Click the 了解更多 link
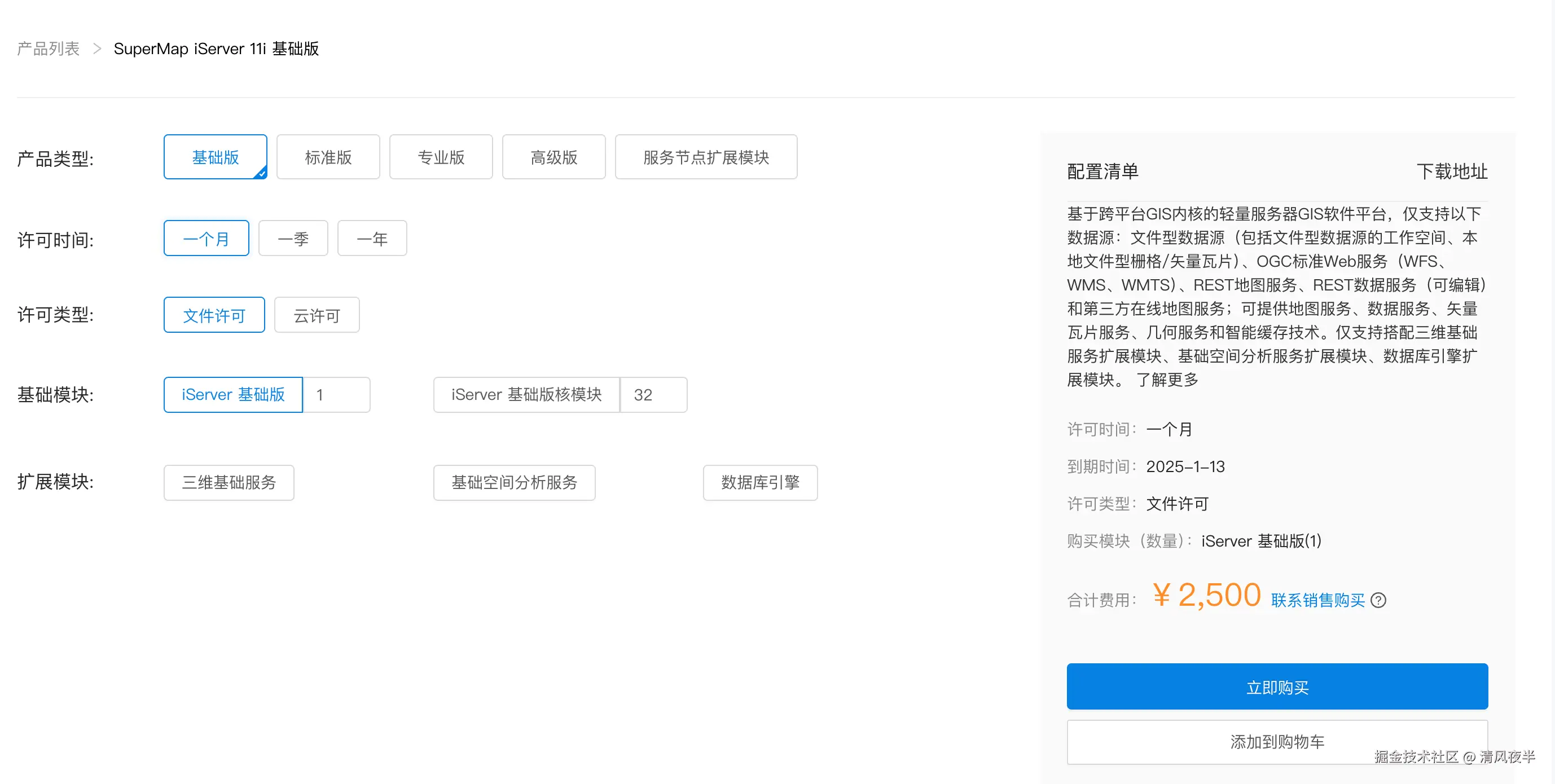Viewport: 1555px width, 784px height. click(1167, 380)
